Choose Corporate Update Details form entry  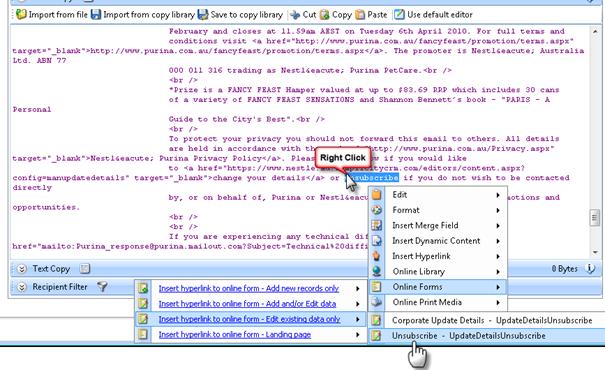pos(487,320)
